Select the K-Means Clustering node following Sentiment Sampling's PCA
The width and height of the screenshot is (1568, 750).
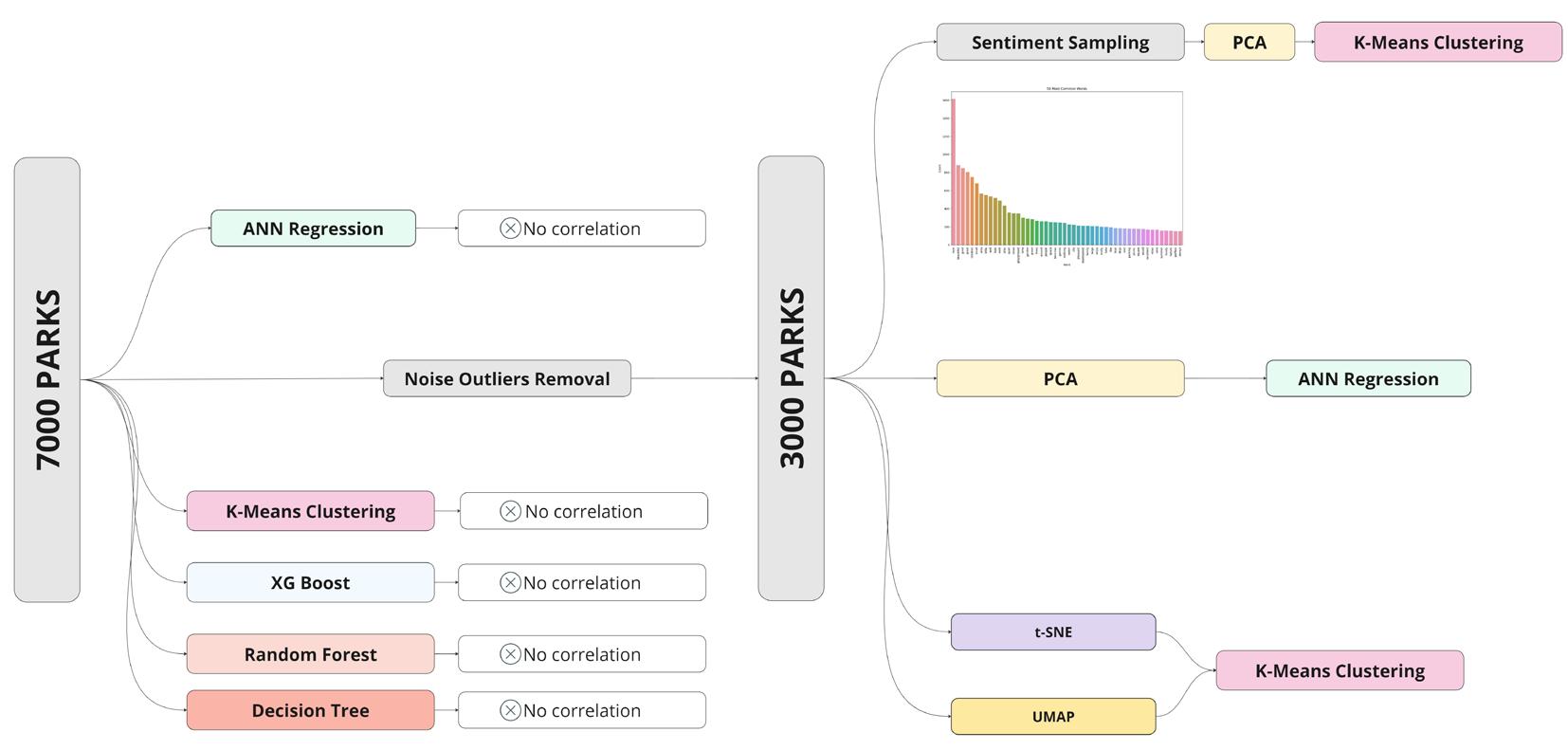click(x=1437, y=43)
